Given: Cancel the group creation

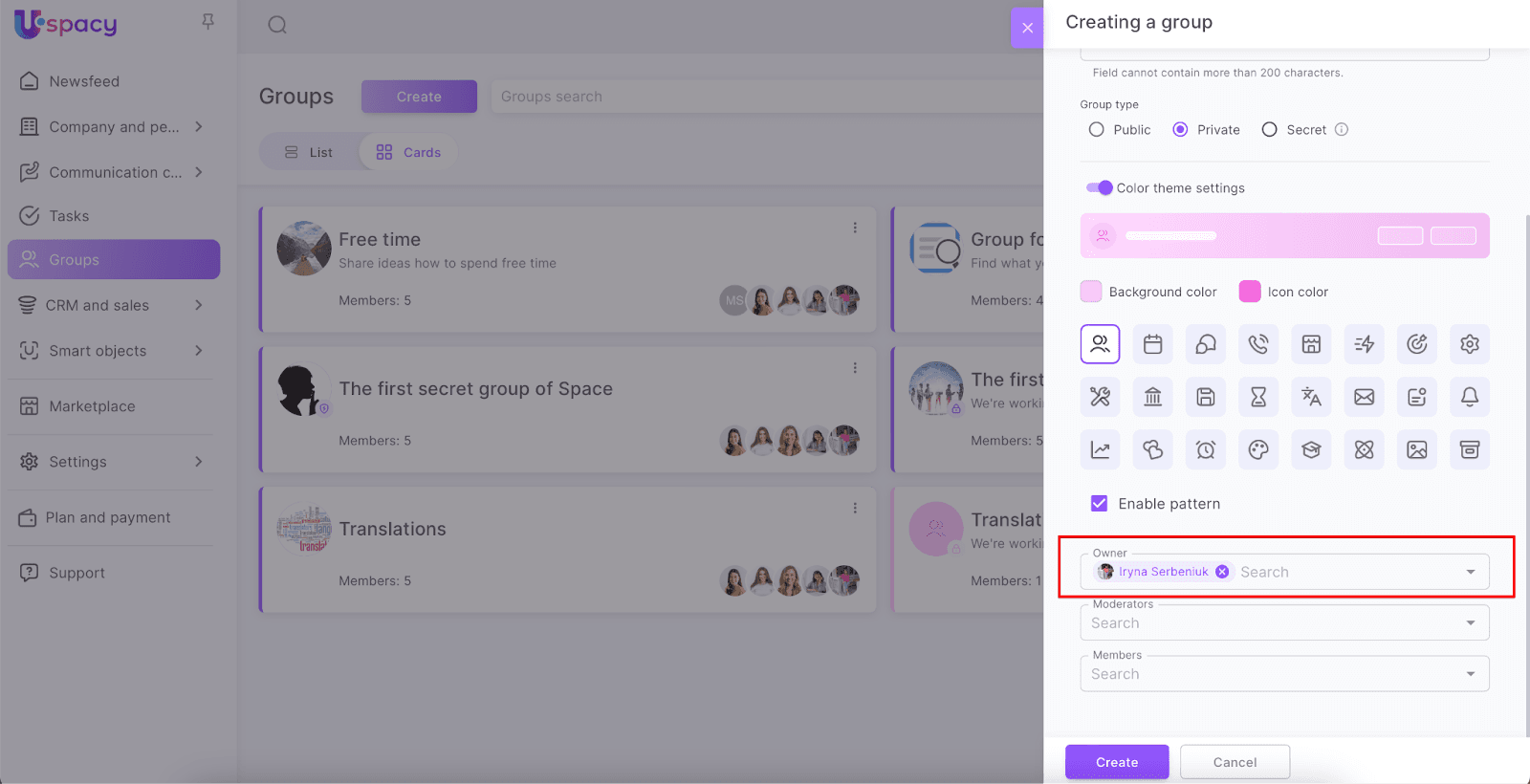Looking at the screenshot, I should coord(1235,762).
